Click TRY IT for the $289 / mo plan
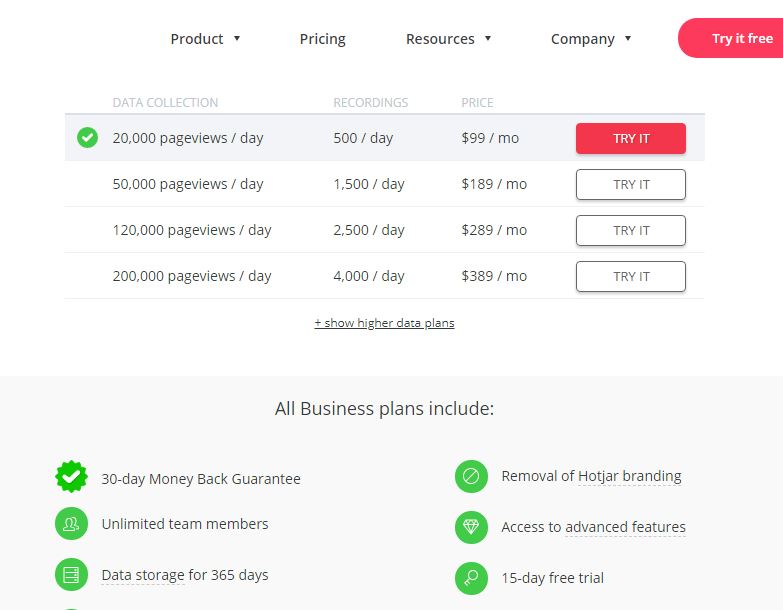Viewport: 783px width, 610px height. (631, 230)
